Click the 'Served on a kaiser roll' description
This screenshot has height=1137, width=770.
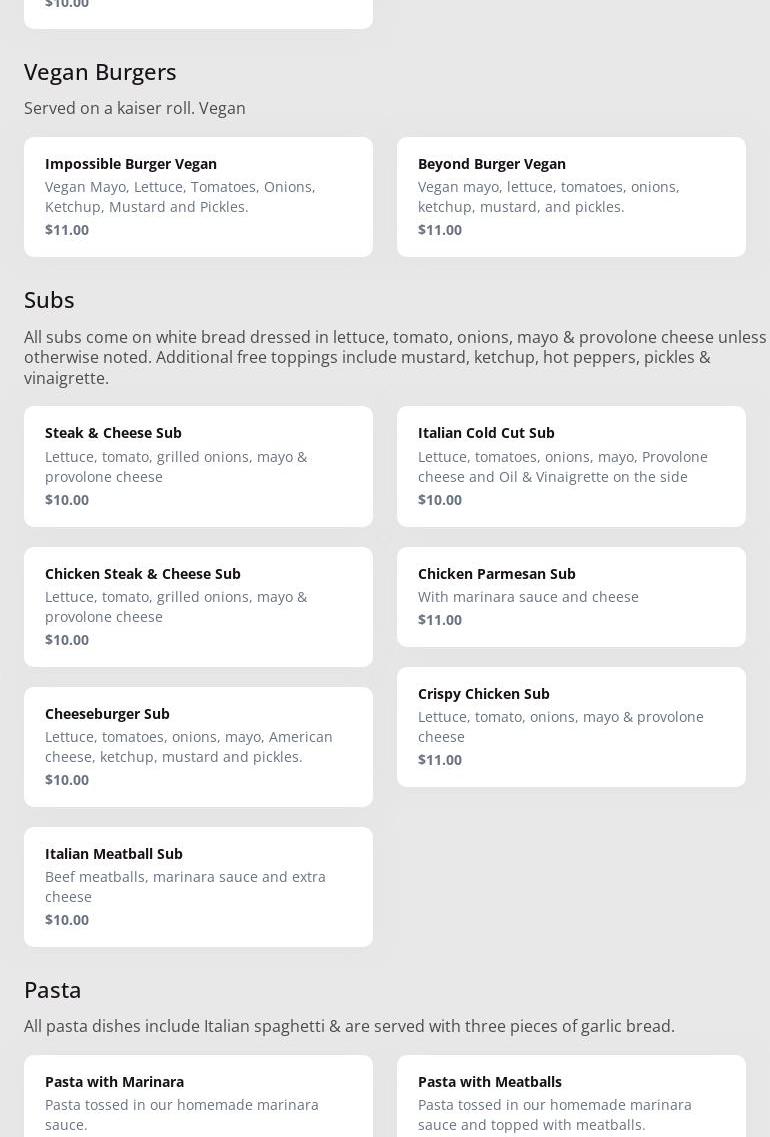[x=135, y=108]
